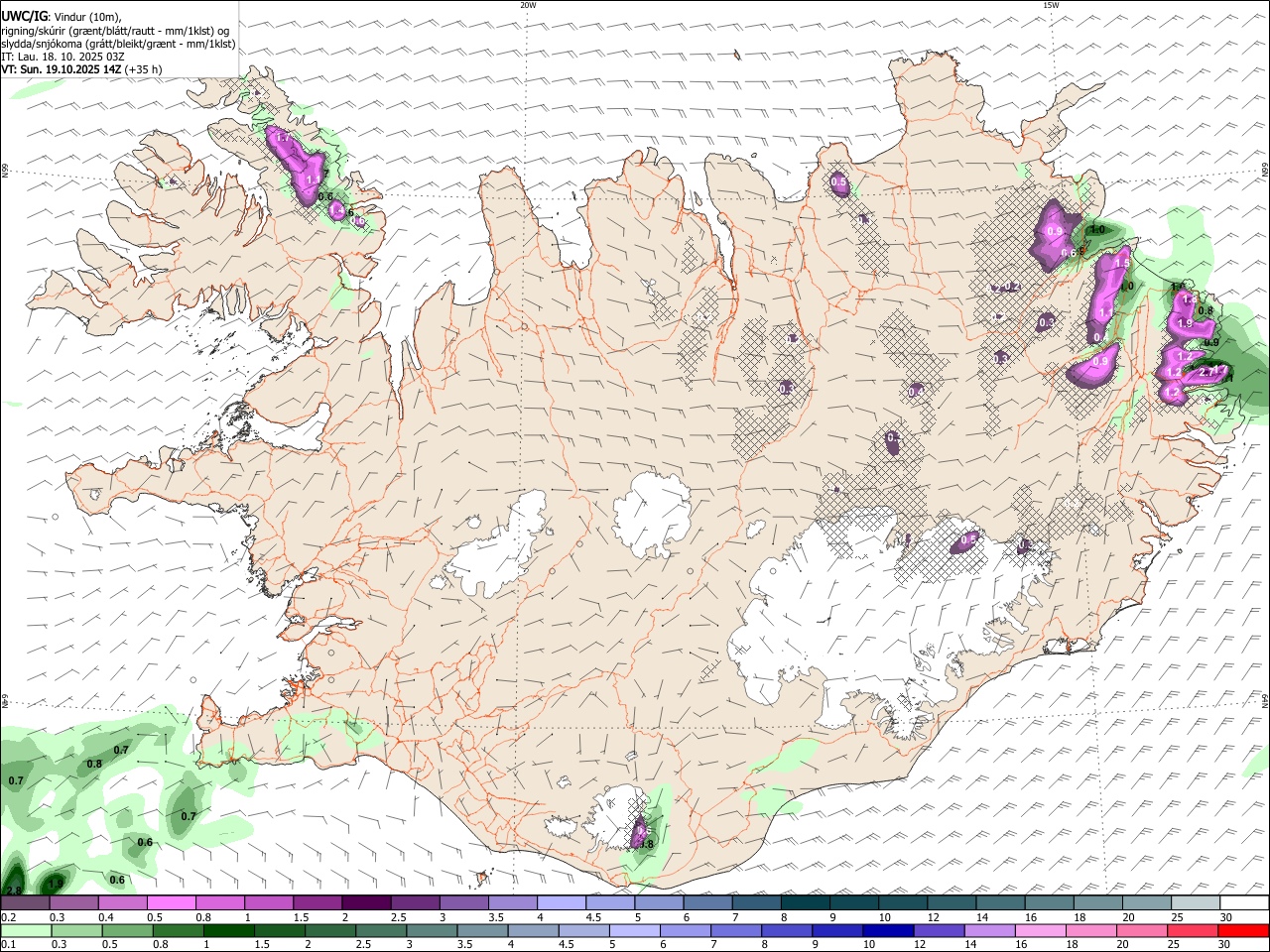This screenshot has height=952, width=1270.
Task: Pick the snow-scale swatch between 12 and 14
Action: pyautogui.click(x=952, y=903)
